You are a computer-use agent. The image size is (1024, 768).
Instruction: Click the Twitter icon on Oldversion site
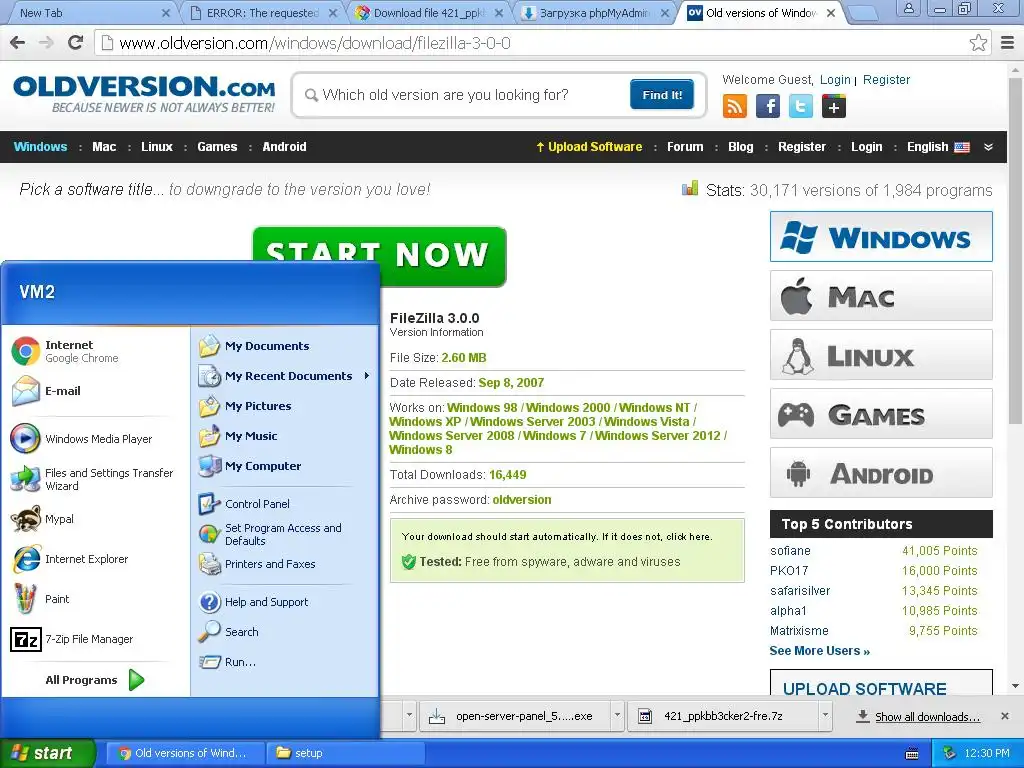point(801,106)
